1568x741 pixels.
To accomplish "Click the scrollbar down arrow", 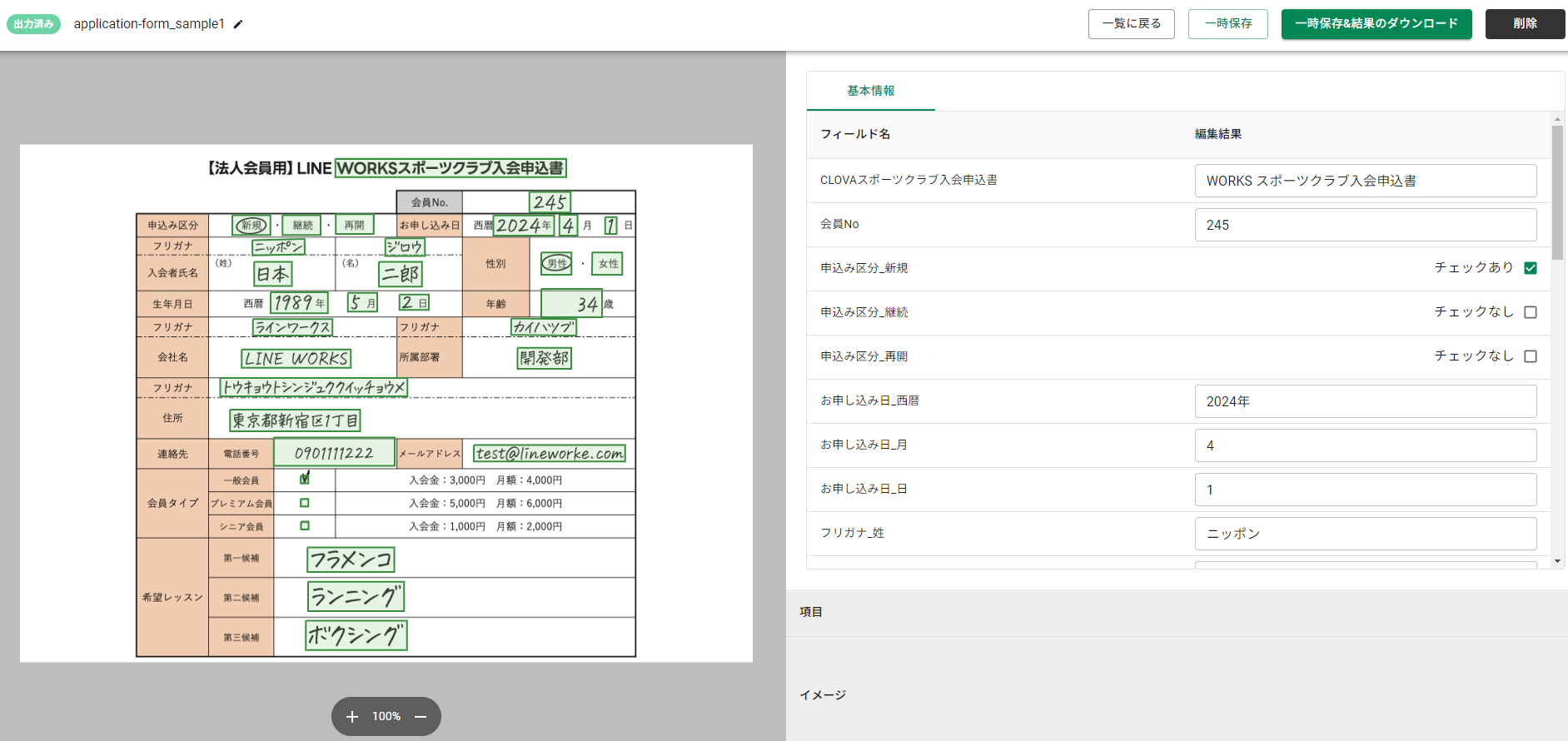I will click(1557, 562).
